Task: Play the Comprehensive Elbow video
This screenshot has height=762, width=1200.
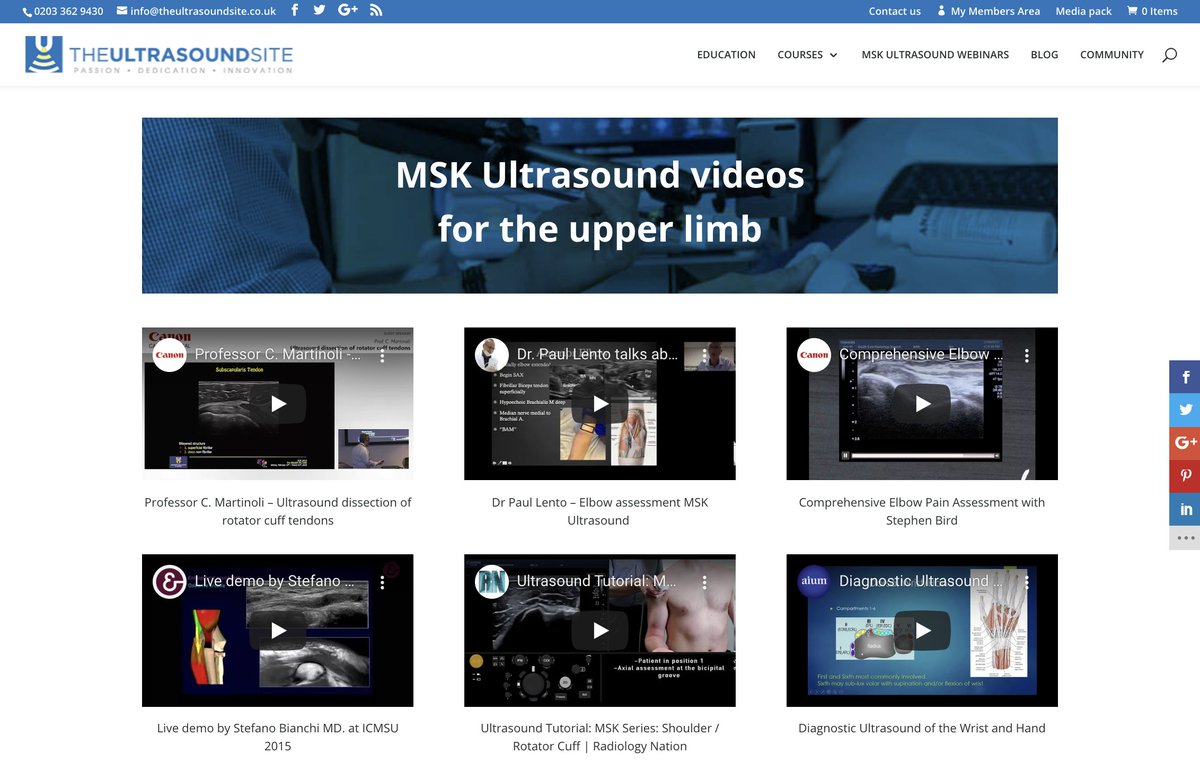Action: click(x=922, y=404)
